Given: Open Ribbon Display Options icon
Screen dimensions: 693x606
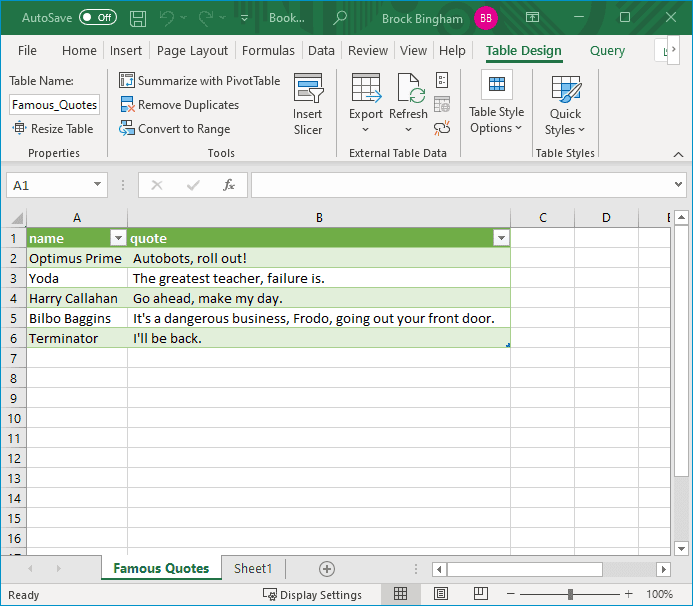Looking at the screenshot, I should click(x=532, y=18).
